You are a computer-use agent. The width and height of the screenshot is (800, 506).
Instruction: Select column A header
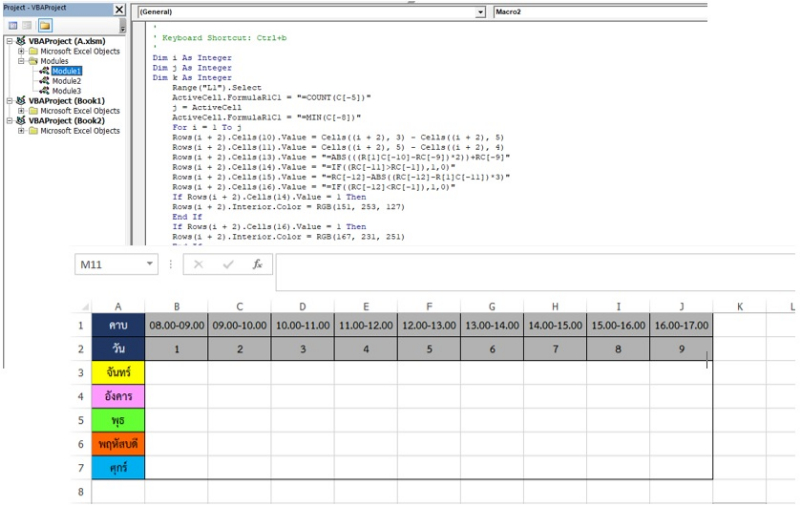pyautogui.click(x=118, y=307)
